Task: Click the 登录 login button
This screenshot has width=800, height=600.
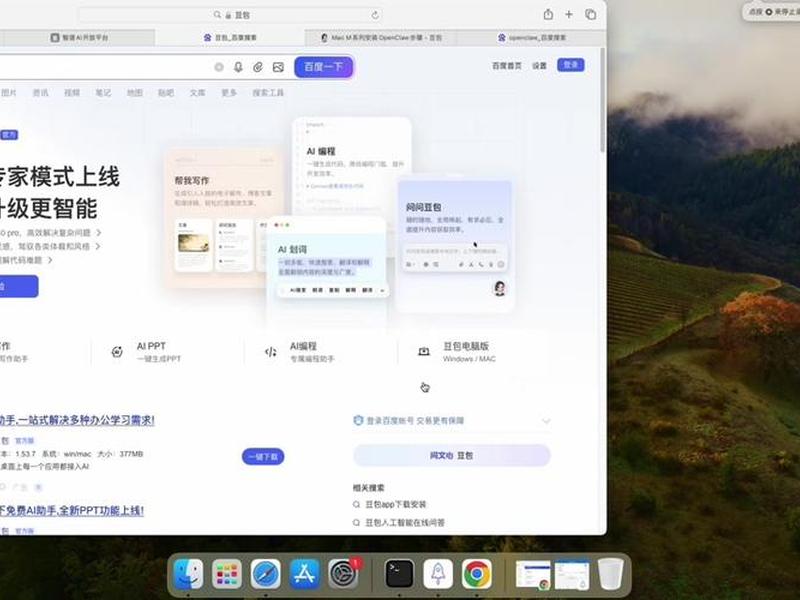Action: tap(570, 65)
